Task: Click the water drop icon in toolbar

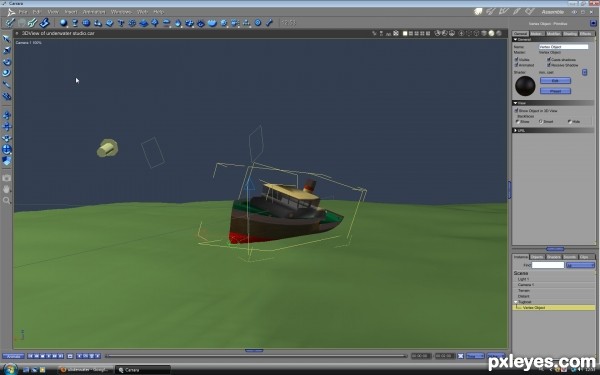Action: (178, 23)
